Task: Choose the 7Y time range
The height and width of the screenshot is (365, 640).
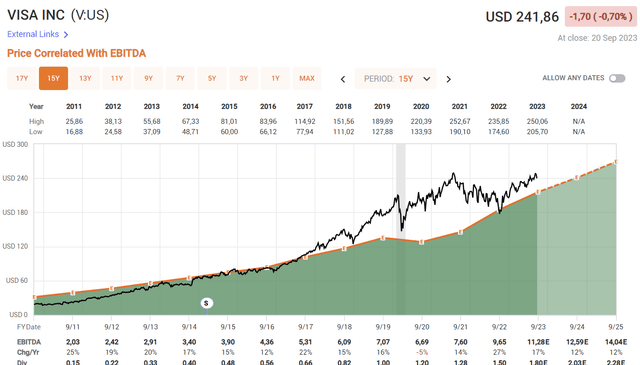Action: 180,78
